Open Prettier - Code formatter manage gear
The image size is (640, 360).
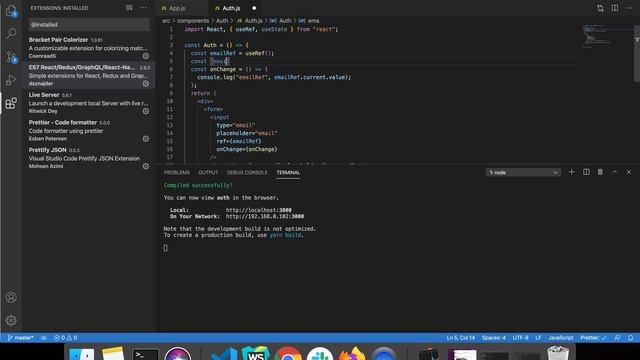coord(146,139)
